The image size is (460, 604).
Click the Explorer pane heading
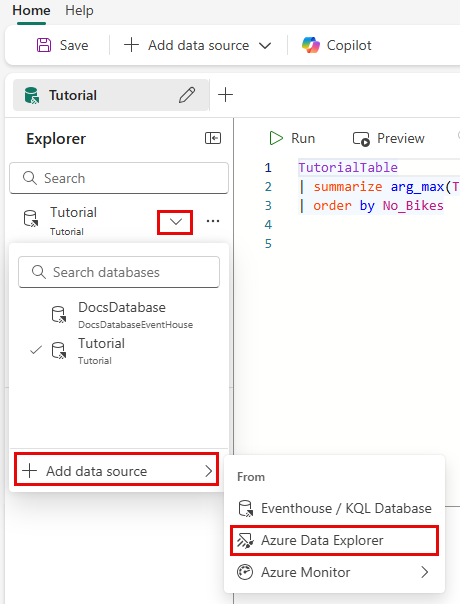pos(56,139)
